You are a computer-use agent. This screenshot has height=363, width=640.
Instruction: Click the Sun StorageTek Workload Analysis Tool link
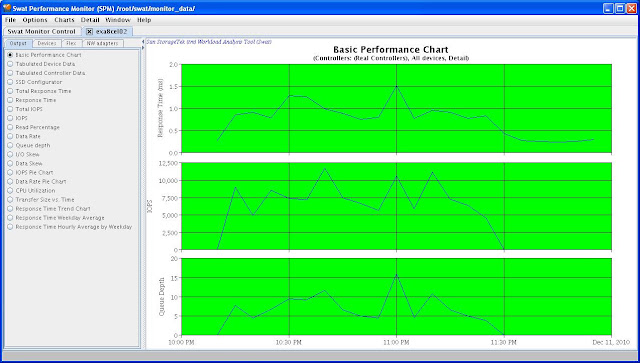coord(209,42)
